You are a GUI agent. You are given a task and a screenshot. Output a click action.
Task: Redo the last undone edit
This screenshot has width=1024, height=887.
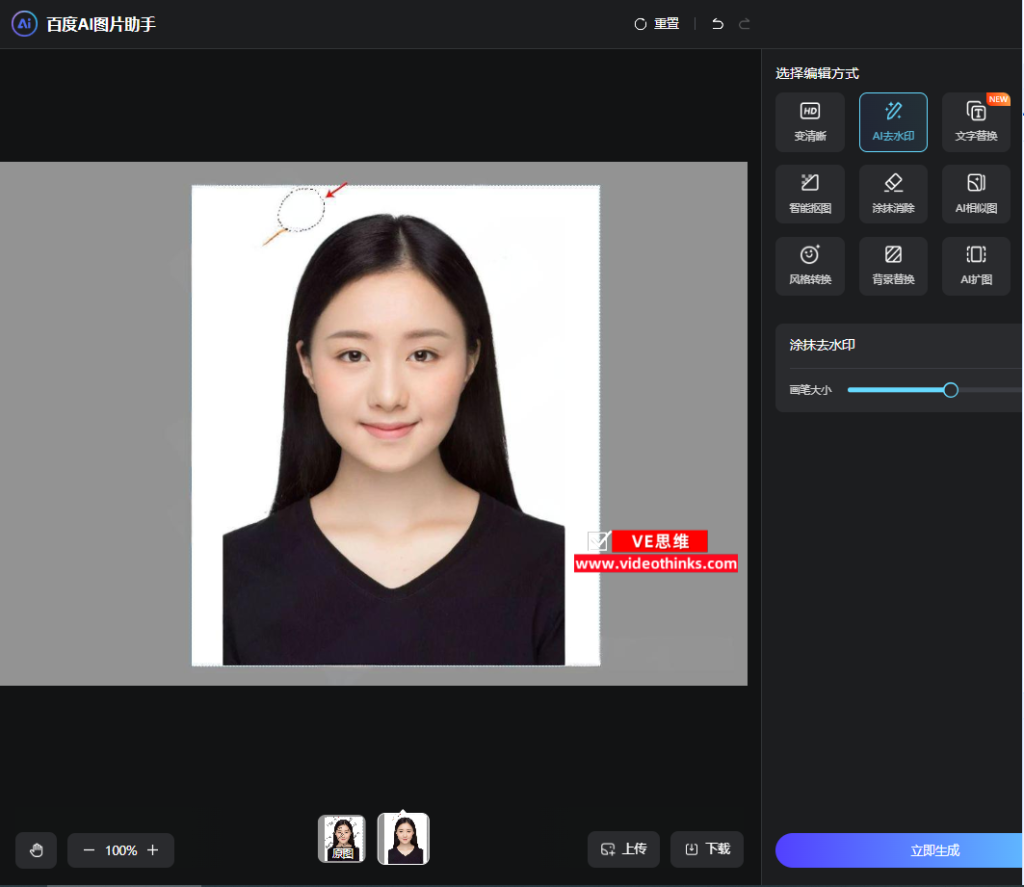[x=744, y=24]
